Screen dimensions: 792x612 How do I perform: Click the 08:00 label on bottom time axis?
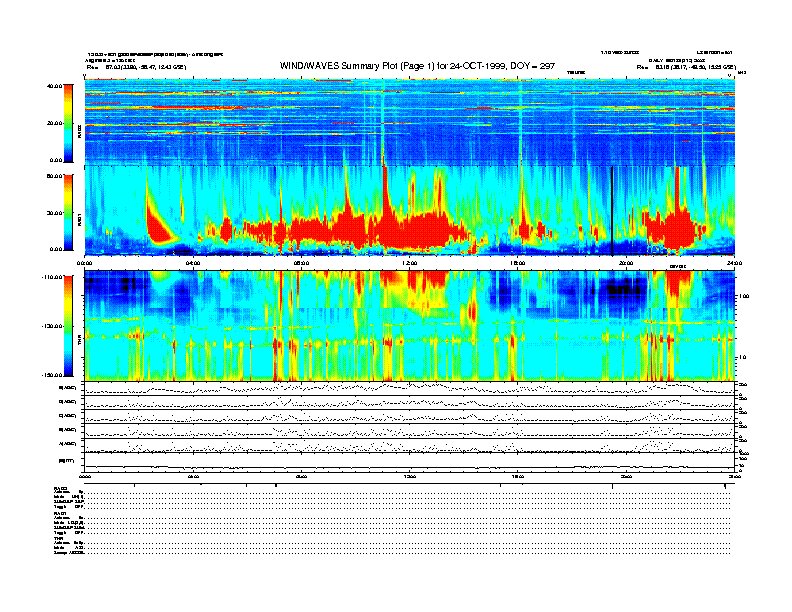click(x=301, y=476)
